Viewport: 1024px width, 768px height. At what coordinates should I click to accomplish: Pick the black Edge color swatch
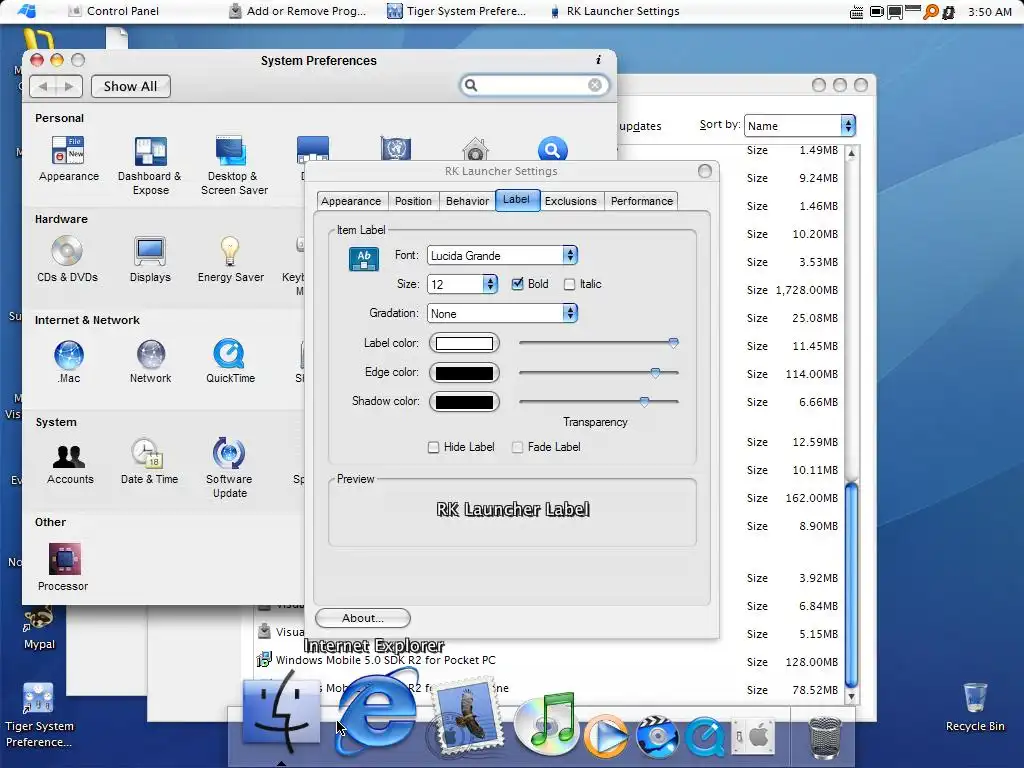point(464,373)
